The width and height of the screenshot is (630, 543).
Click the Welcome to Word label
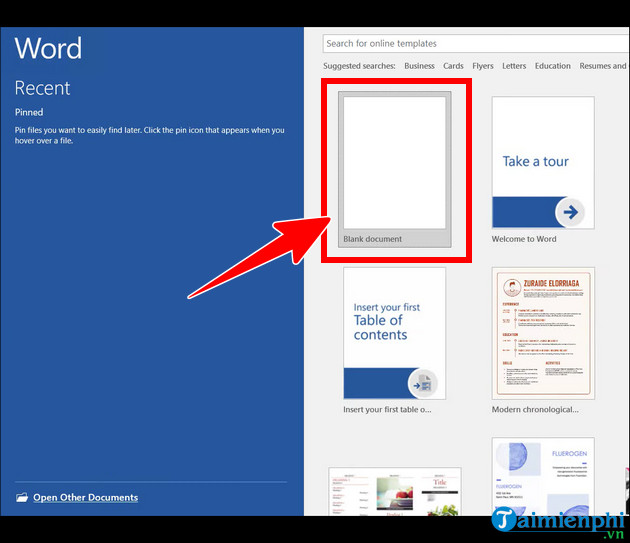click(x=524, y=239)
